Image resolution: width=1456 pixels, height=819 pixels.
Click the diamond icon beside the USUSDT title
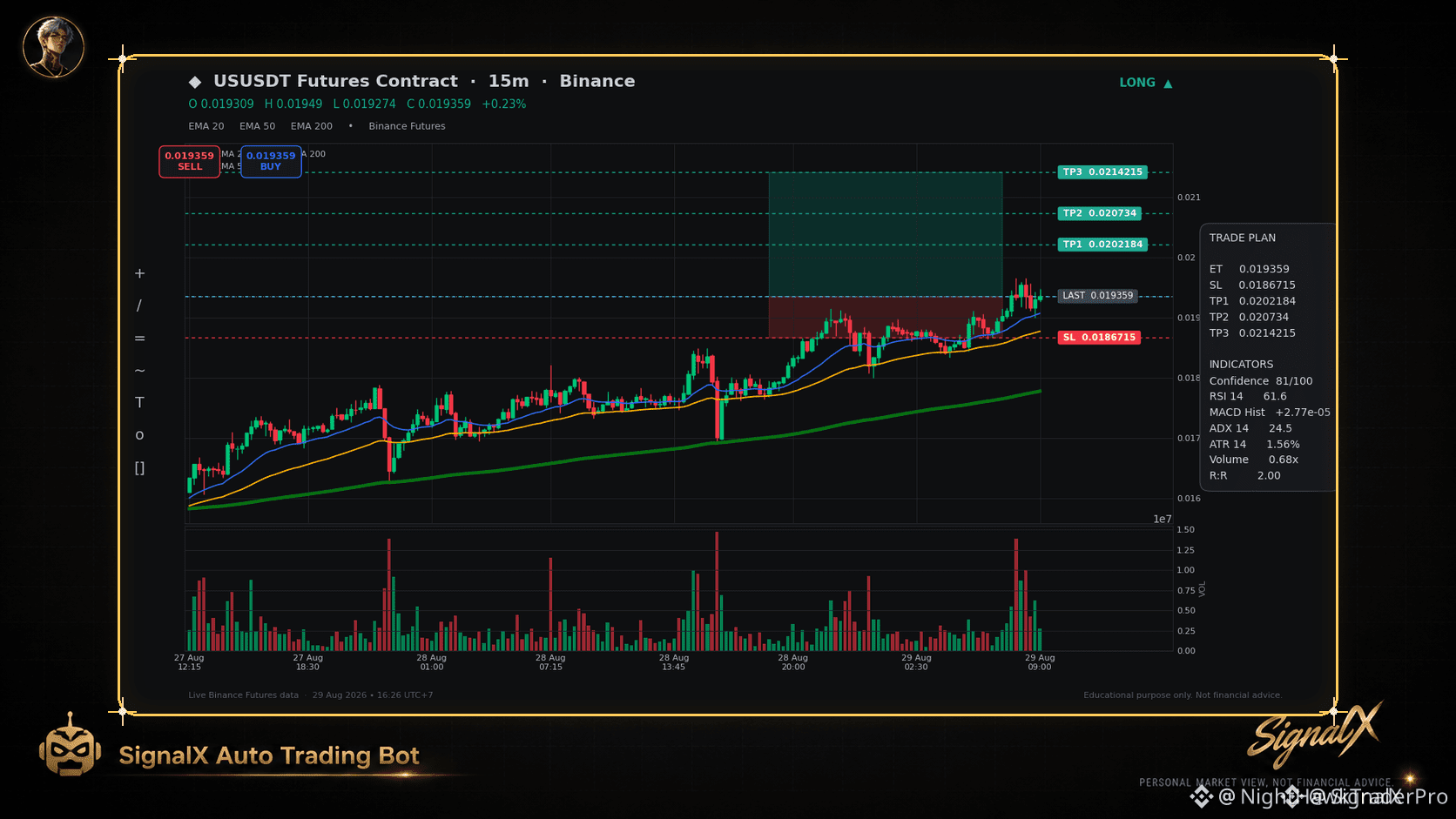pyautogui.click(x=195, y=82)
